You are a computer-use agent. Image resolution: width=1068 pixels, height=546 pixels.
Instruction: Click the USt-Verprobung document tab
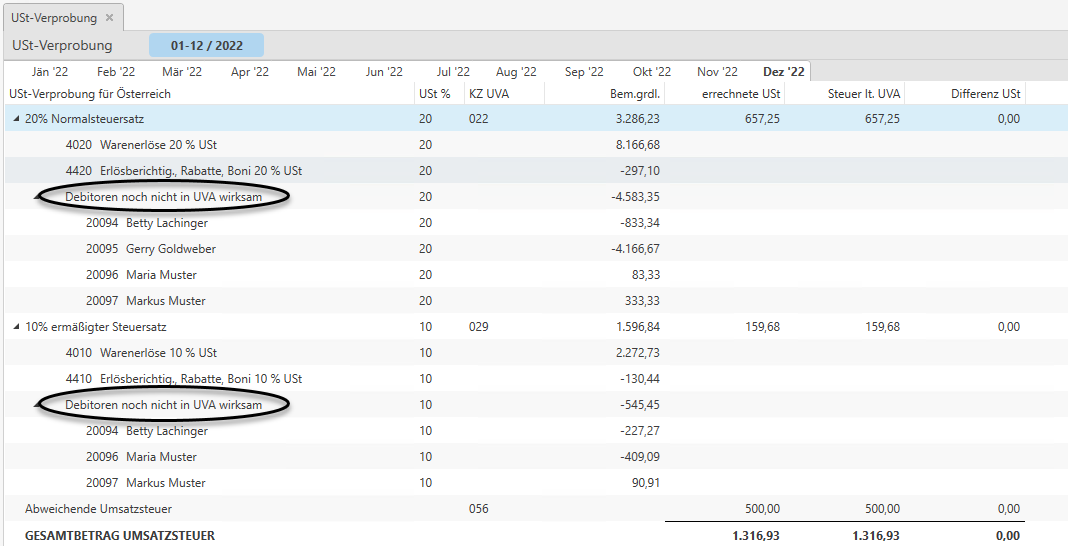[54, 18]
